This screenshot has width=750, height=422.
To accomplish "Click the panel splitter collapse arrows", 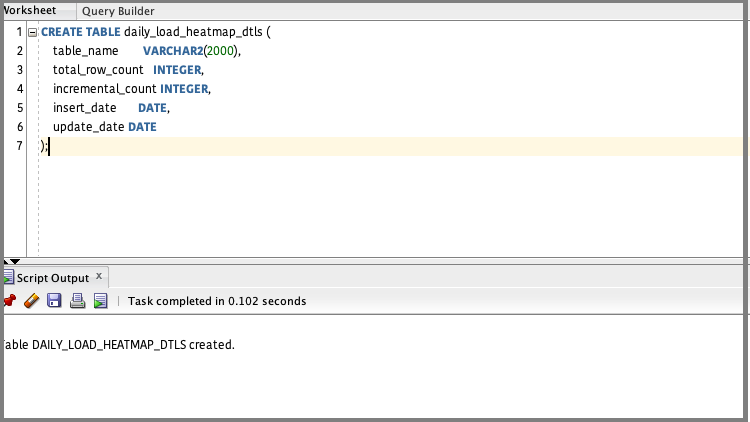I will (x=9, y=260).
